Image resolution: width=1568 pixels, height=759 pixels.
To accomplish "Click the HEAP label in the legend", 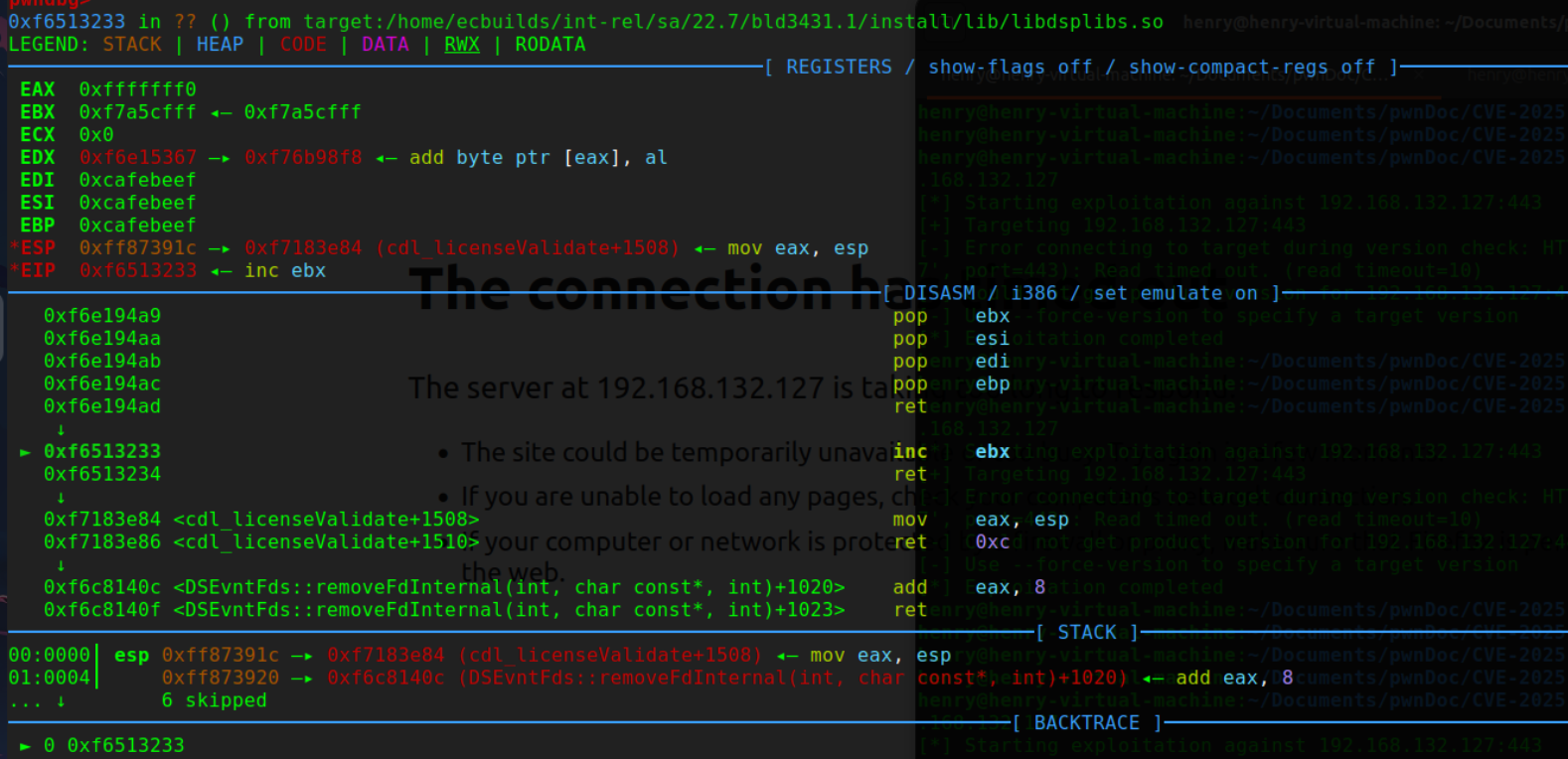I will coord(220,45).
